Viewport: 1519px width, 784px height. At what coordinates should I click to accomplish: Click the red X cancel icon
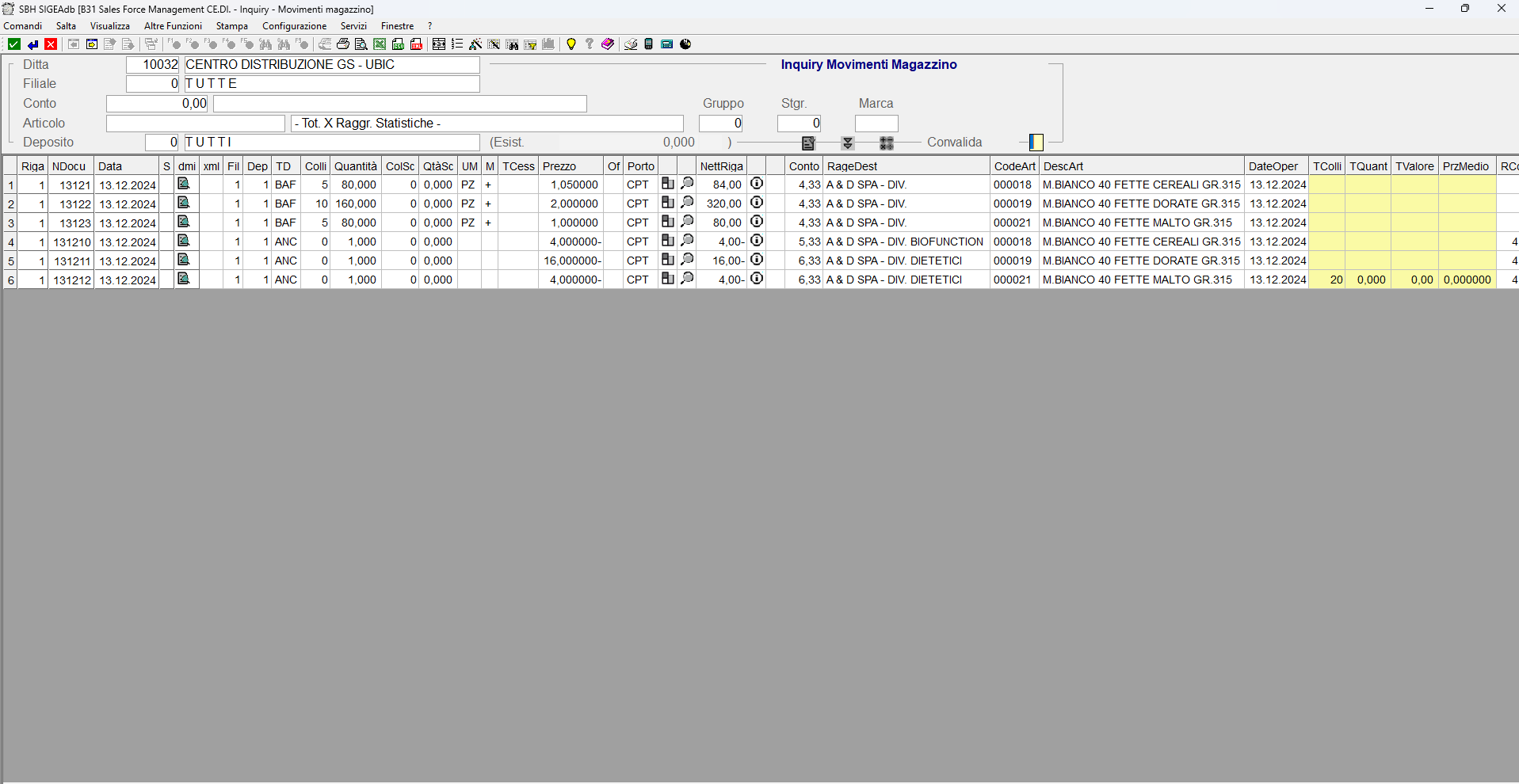[x=51, y=44]
